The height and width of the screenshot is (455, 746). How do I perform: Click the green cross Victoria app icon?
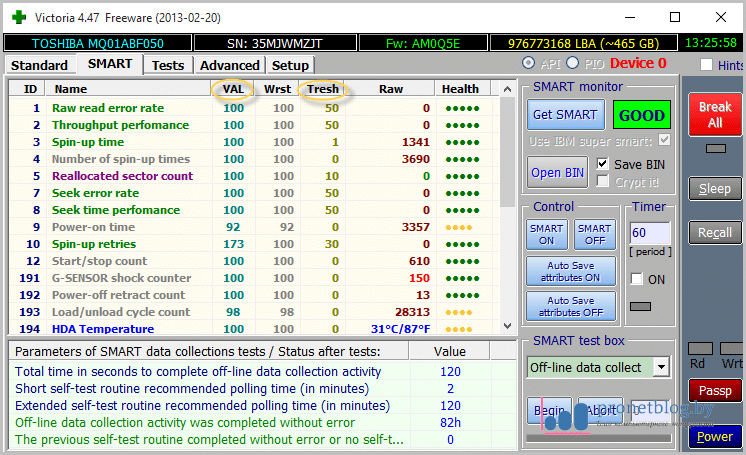(19, 18)
